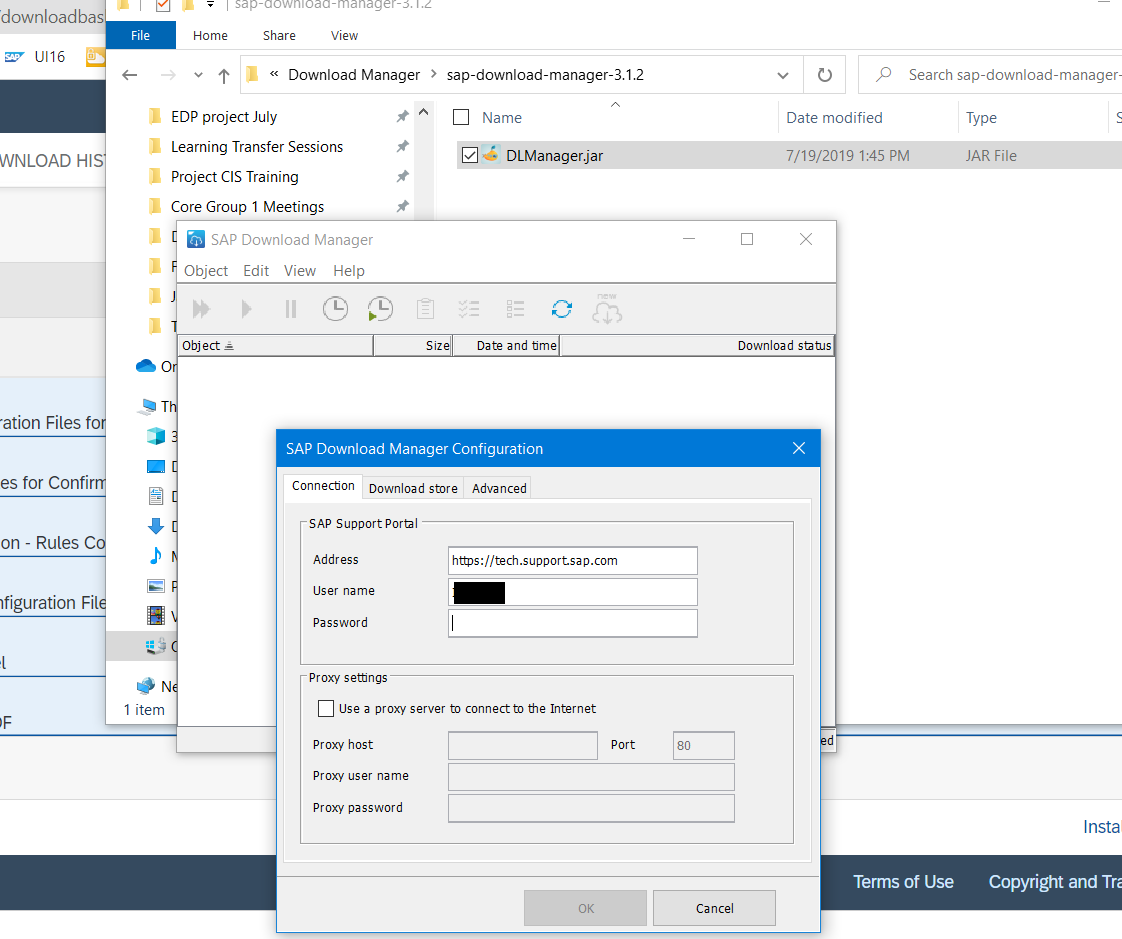Click the Terms of Use link
This screenshot has width=1122, height=939.
903,882
